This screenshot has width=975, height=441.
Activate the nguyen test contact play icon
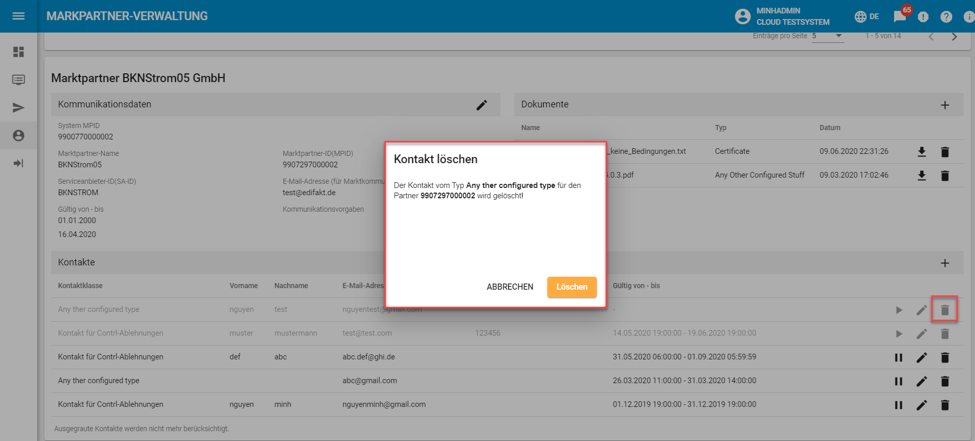click(899, 310)
